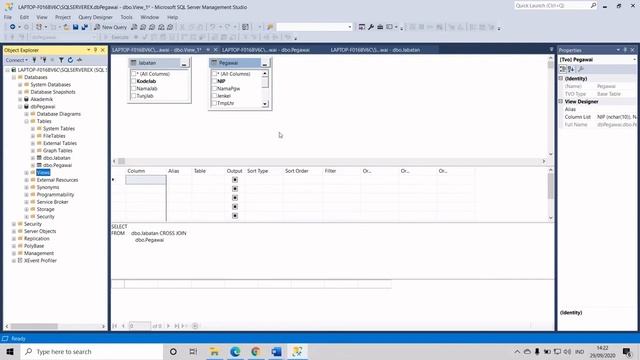This screenshot has height=360, width=640.
Task: Click the Analysis Services DAX Query icon
Action: tap(170, 27)
